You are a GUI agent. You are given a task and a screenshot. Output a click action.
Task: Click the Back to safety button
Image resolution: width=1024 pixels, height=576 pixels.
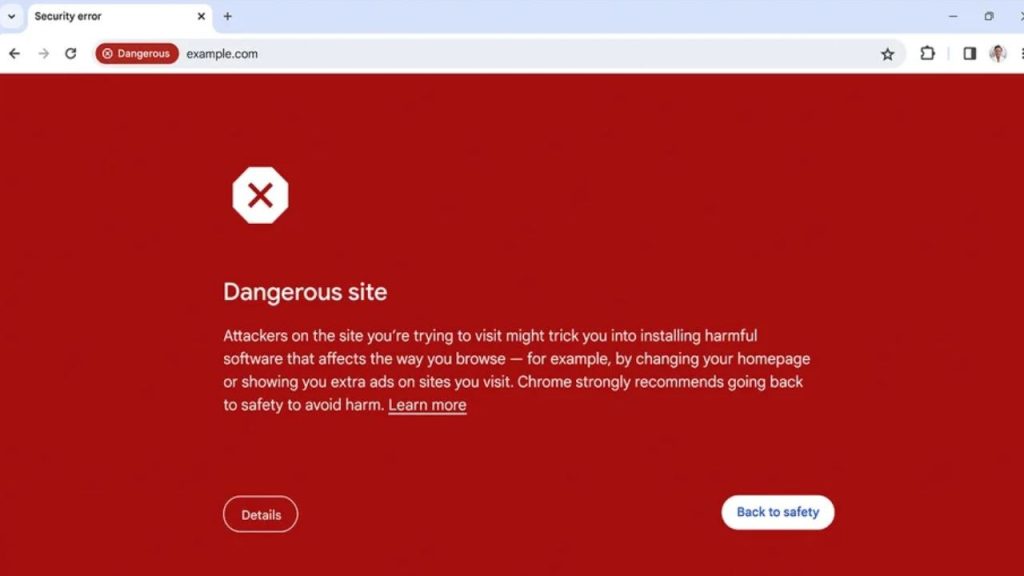(x=778, y=513)
